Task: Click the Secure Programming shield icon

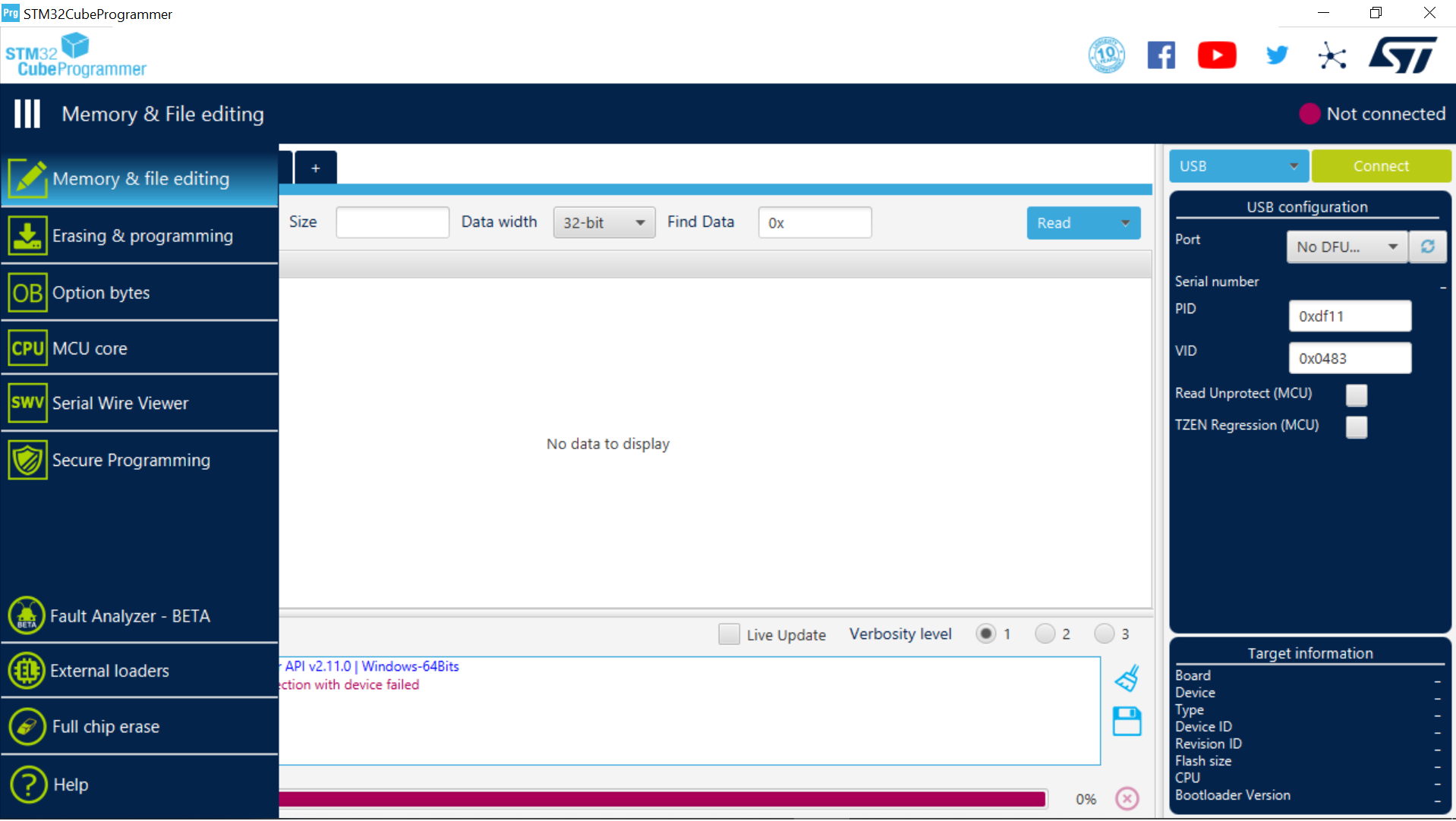Action: [x=28, y=460]
